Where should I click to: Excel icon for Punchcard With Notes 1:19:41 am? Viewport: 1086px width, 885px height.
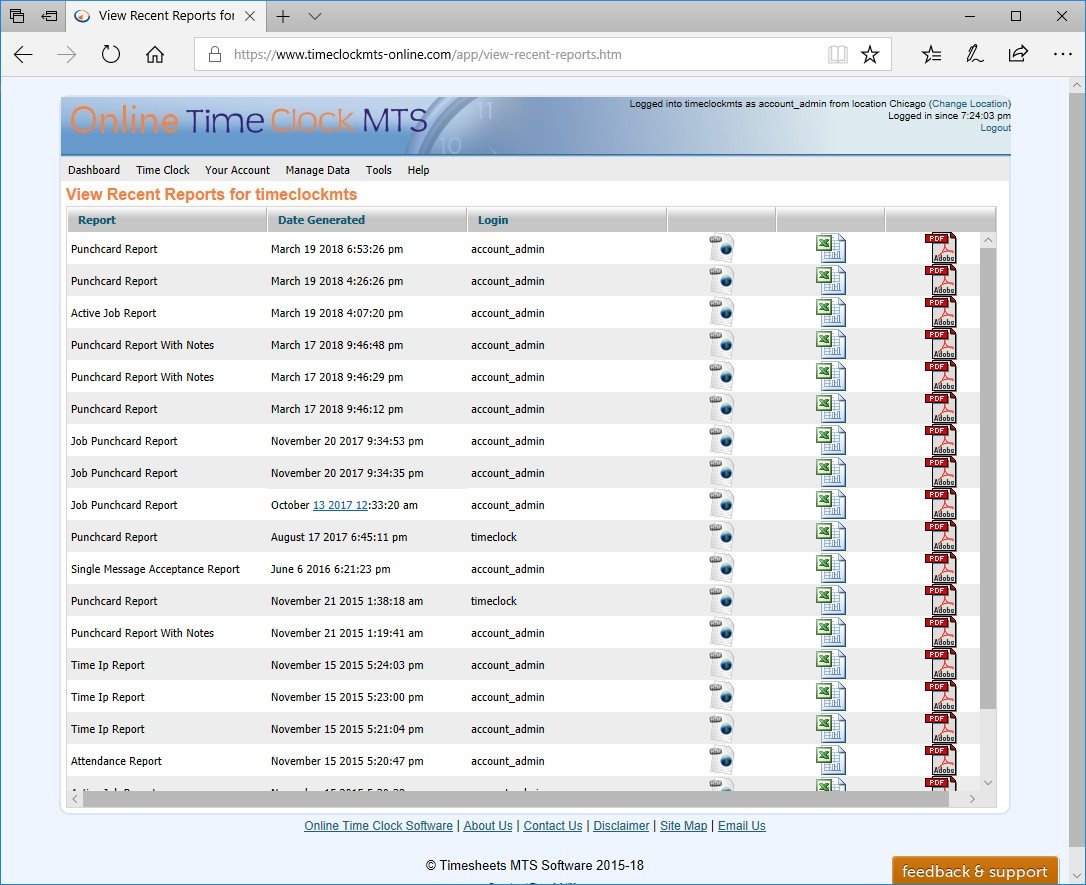[830, 632]
